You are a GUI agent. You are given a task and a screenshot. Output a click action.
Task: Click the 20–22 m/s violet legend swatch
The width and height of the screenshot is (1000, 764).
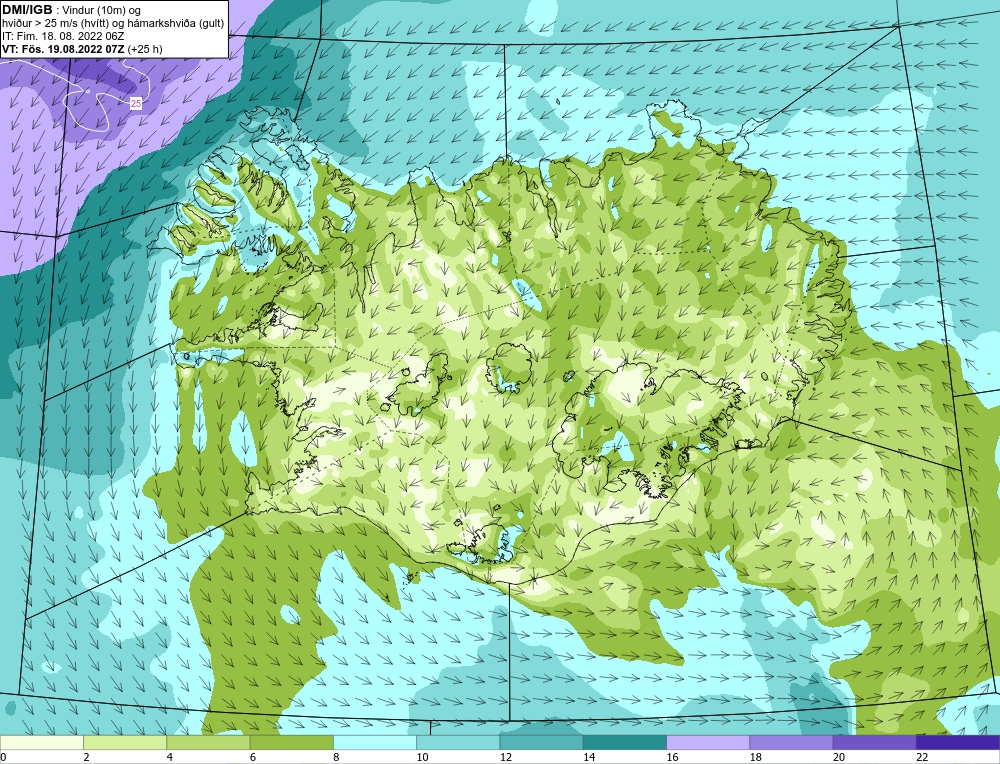pos(874,742)
